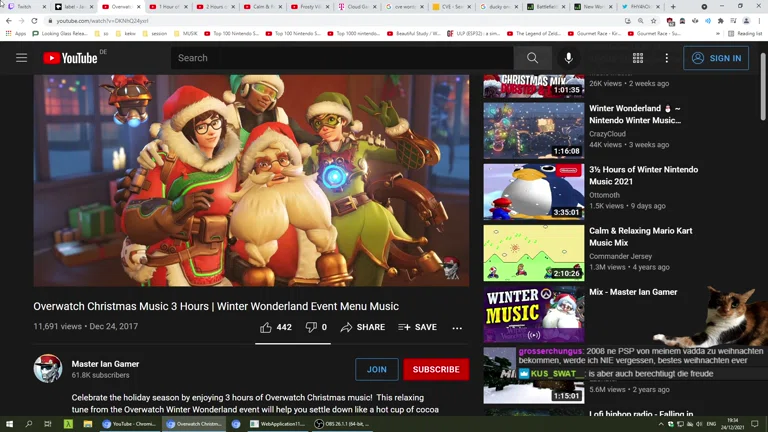Show more bookmarks overflow chevron
This screenshot has width=768, height=432.
point(718,33)
